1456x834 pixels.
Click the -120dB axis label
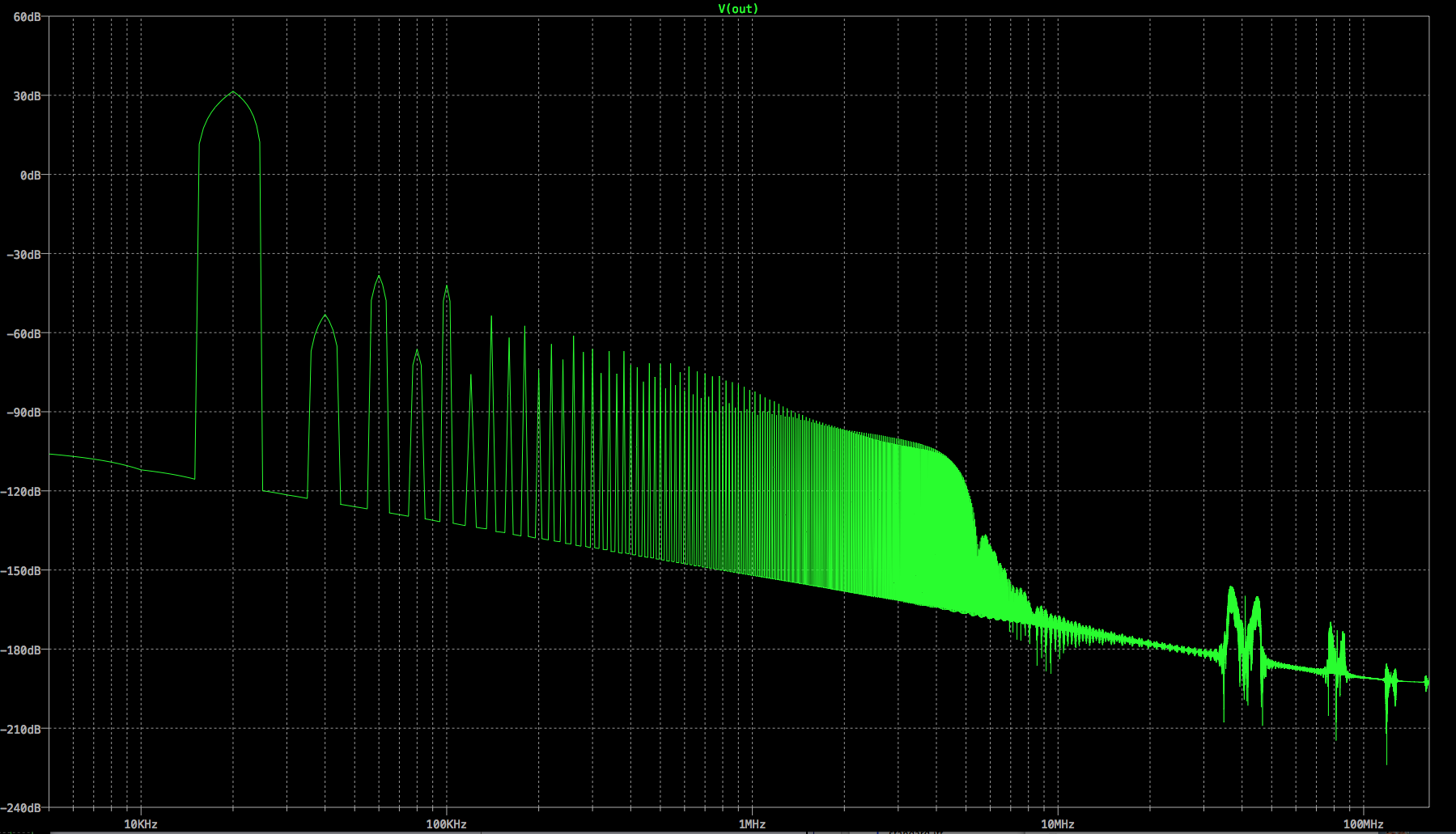(x=21, y=492)
